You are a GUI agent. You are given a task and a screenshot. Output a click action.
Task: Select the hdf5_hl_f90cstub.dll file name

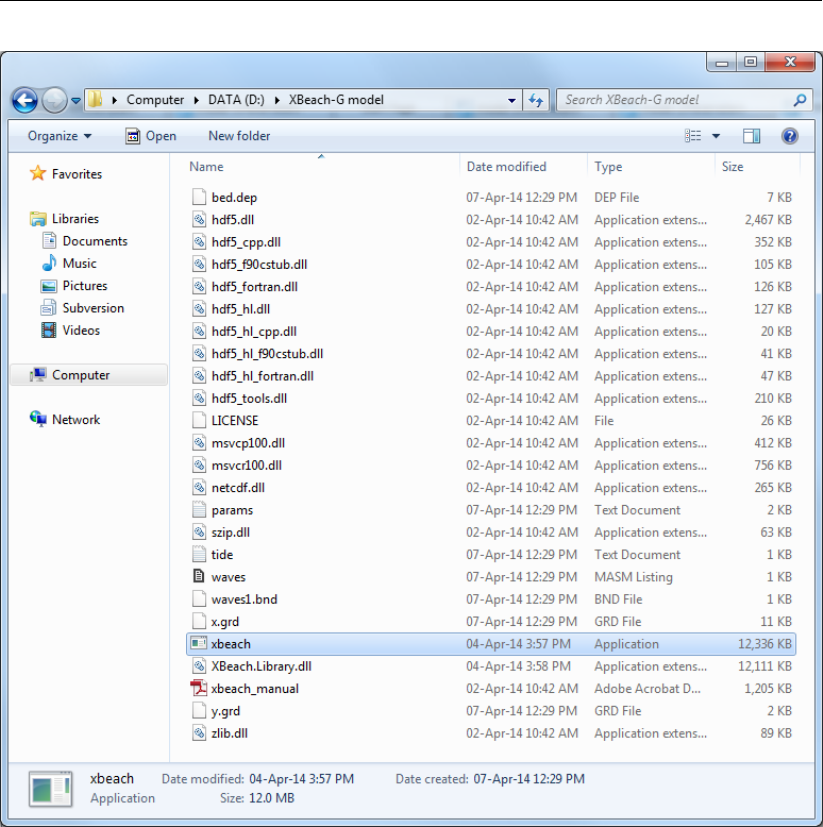[x=267, y=354]
